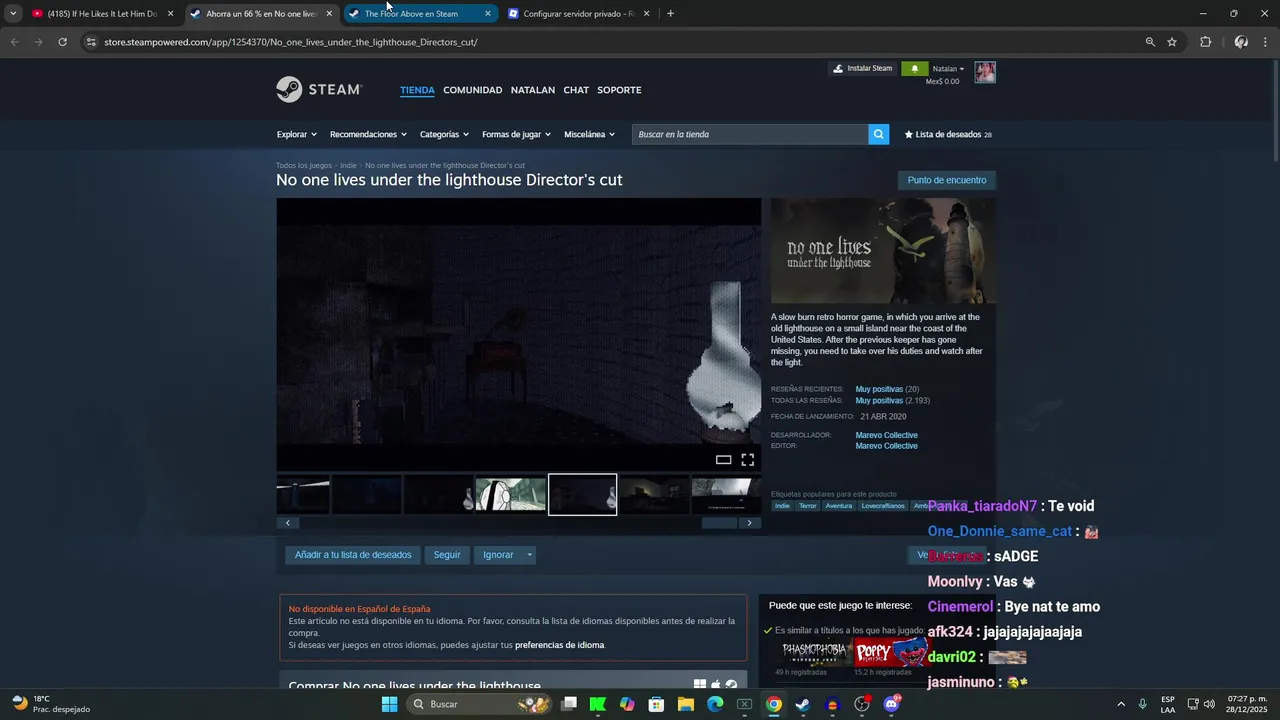Expand the Categorías menu
Screen dimensions: 1280x720
pos(444,134)
